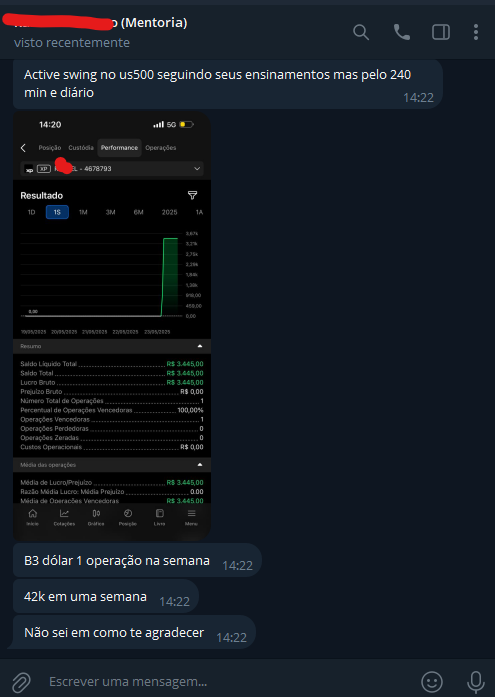
Task: Click the back arrow in the app
Action: 23,148
